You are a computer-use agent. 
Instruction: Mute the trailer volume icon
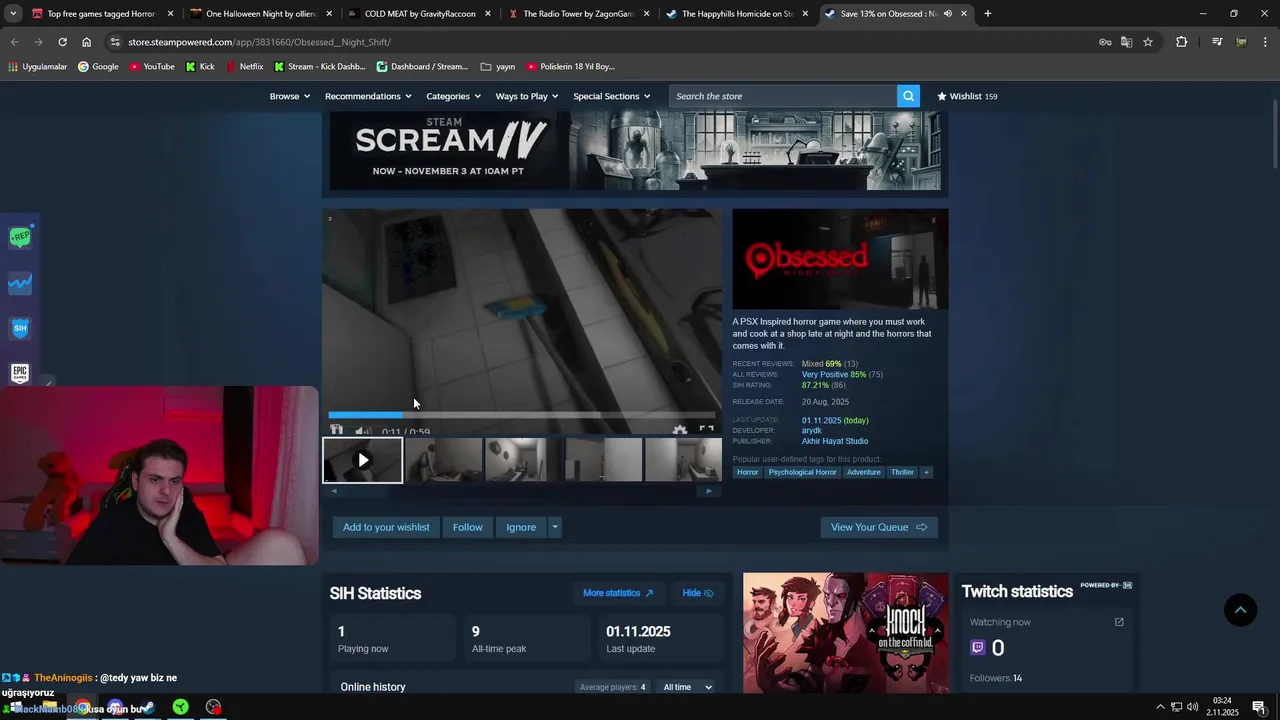pos(363,431)
